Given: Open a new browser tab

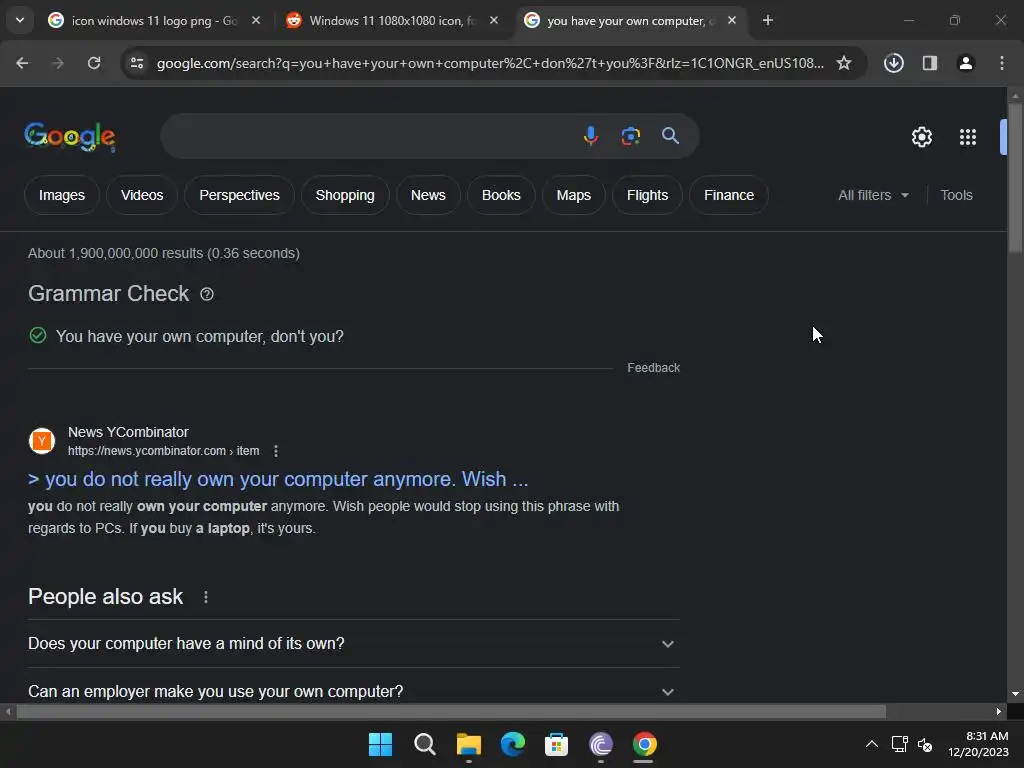Looking at the screenshot, I should [768, 21].
